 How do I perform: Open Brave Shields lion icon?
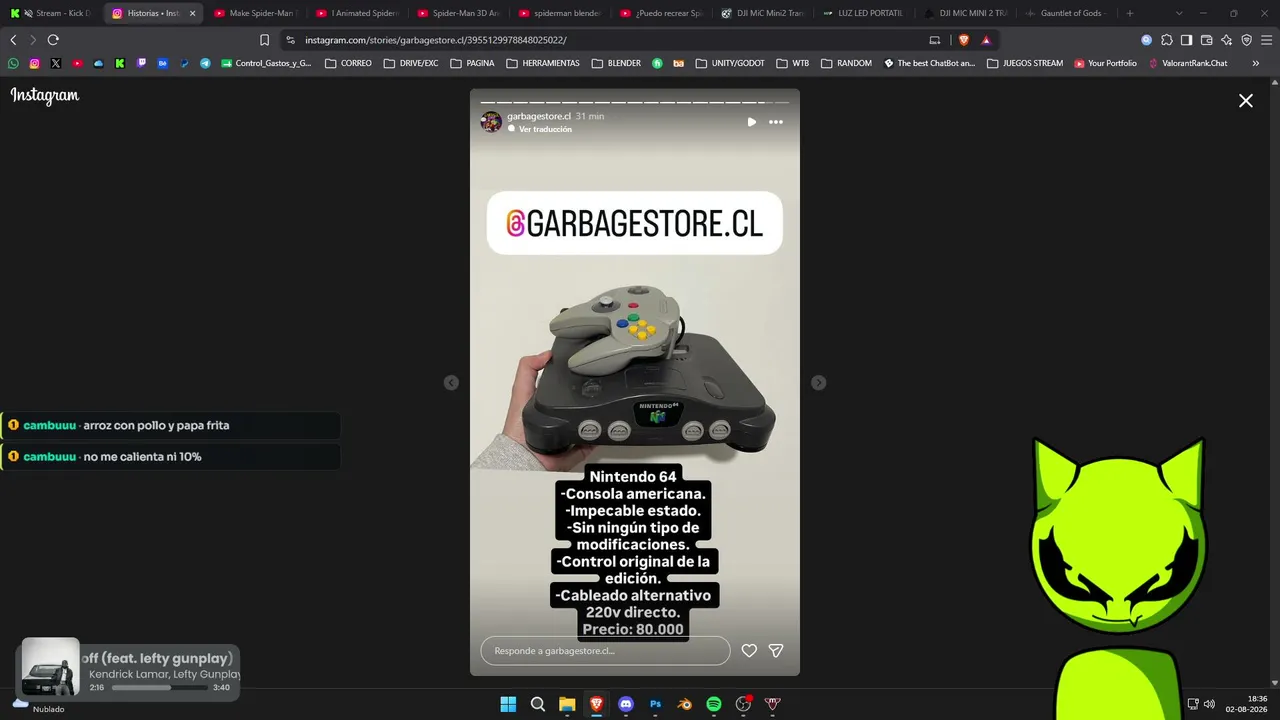pos(964,40)
